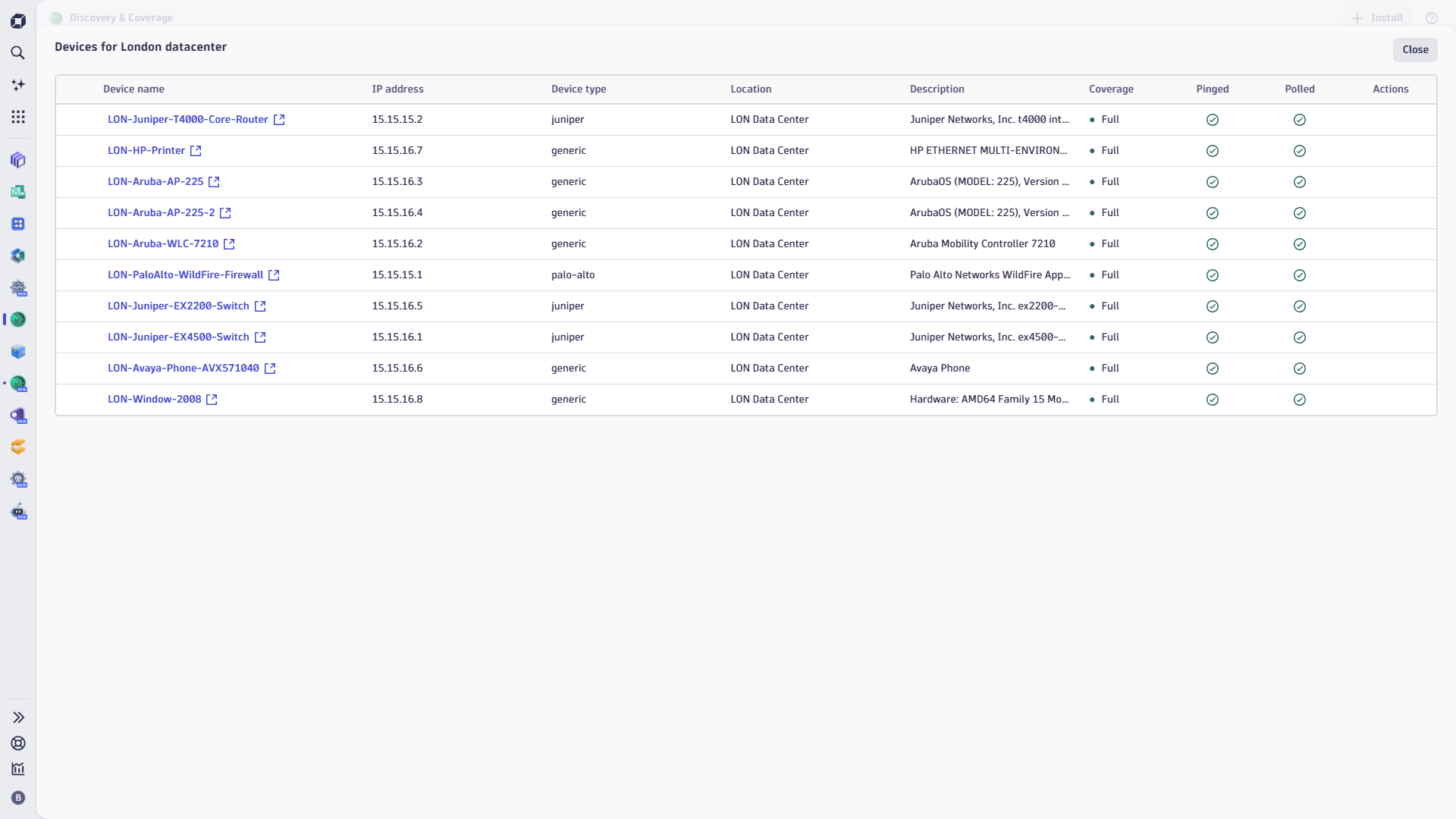Expand the sidebar with double chevron icon
1456x819 pixels.
coord(18,717)
